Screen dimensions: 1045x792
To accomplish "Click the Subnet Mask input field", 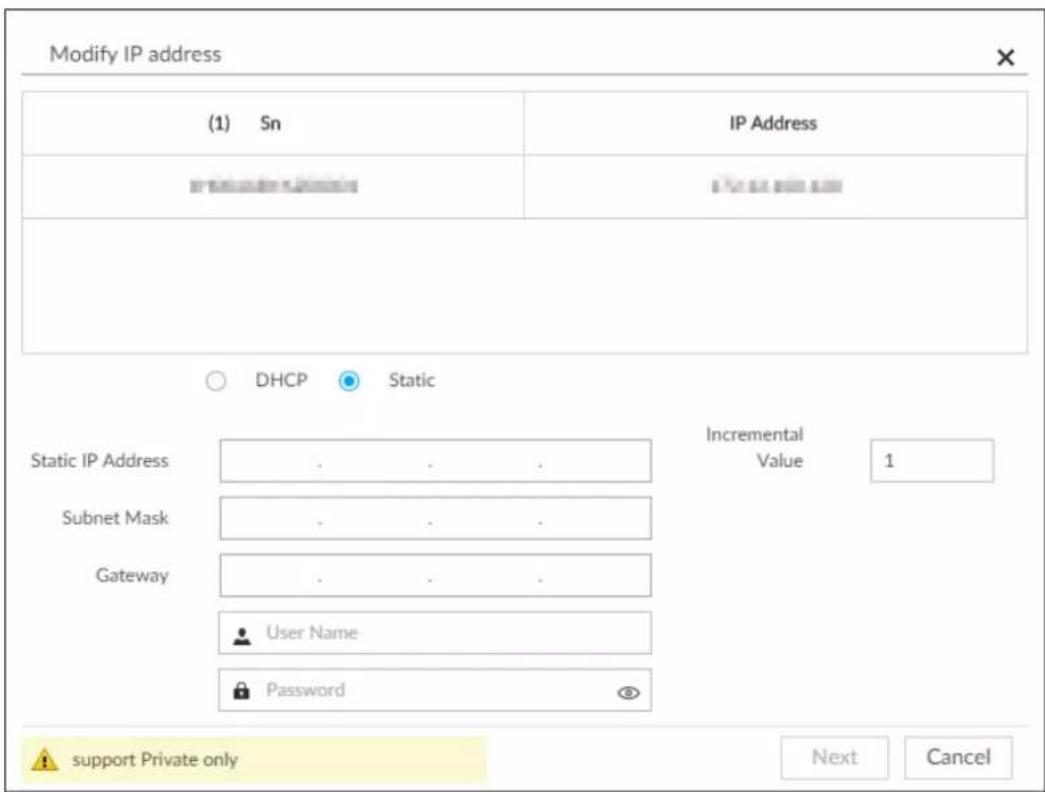I will coord(435,518).
